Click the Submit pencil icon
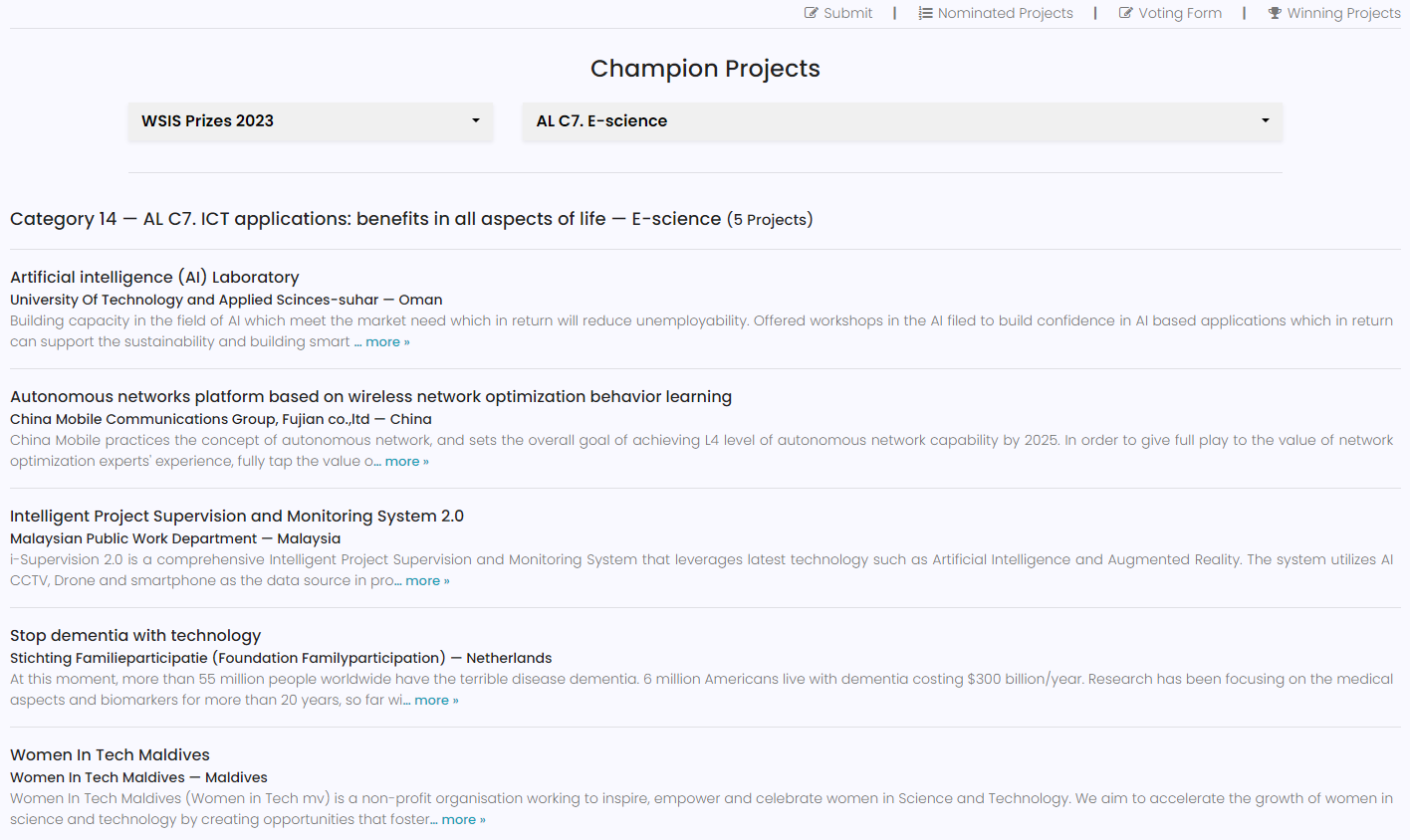The height and width of the screenshot is (840, 1410). pyautogui.click(x=812, y=13)
